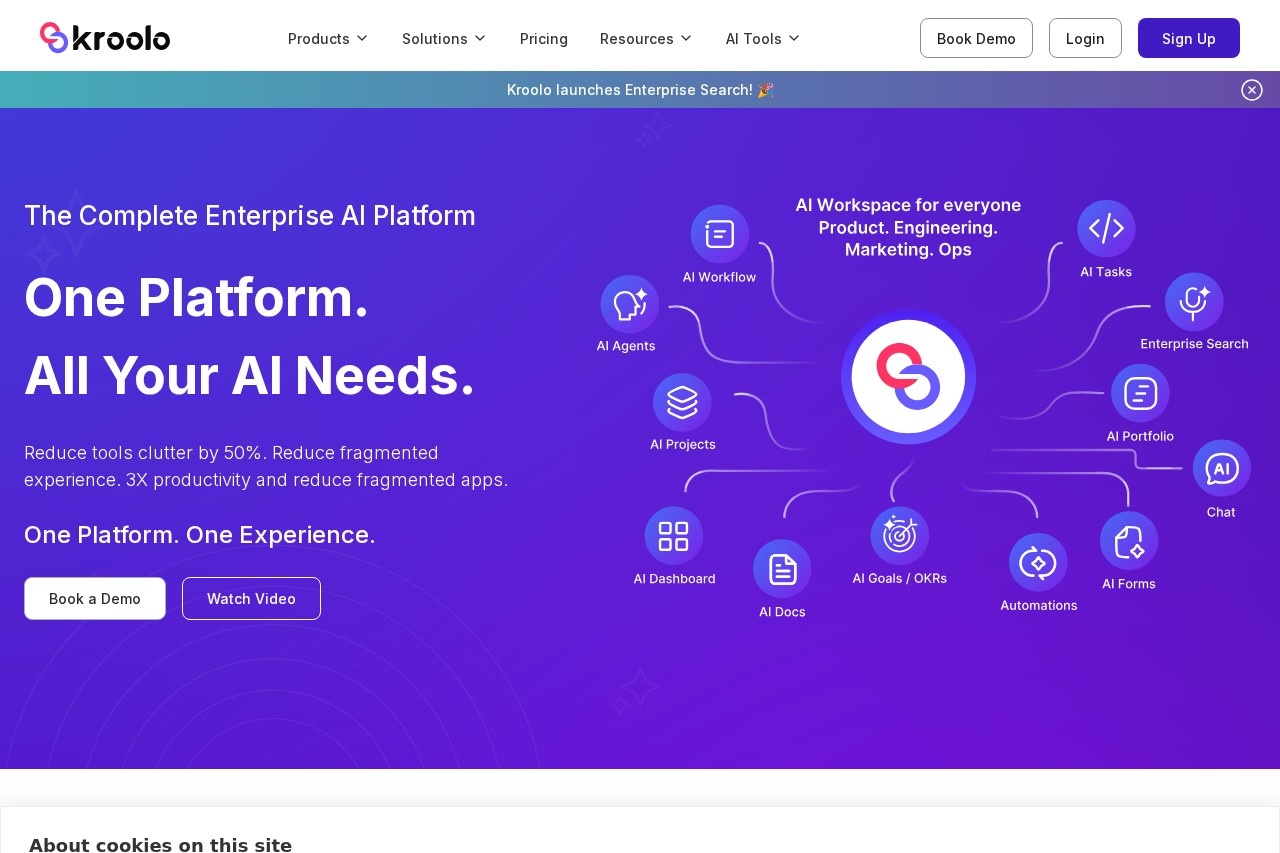
Task: Select the AI Agents icon
Action: click(x=629, y=304)
